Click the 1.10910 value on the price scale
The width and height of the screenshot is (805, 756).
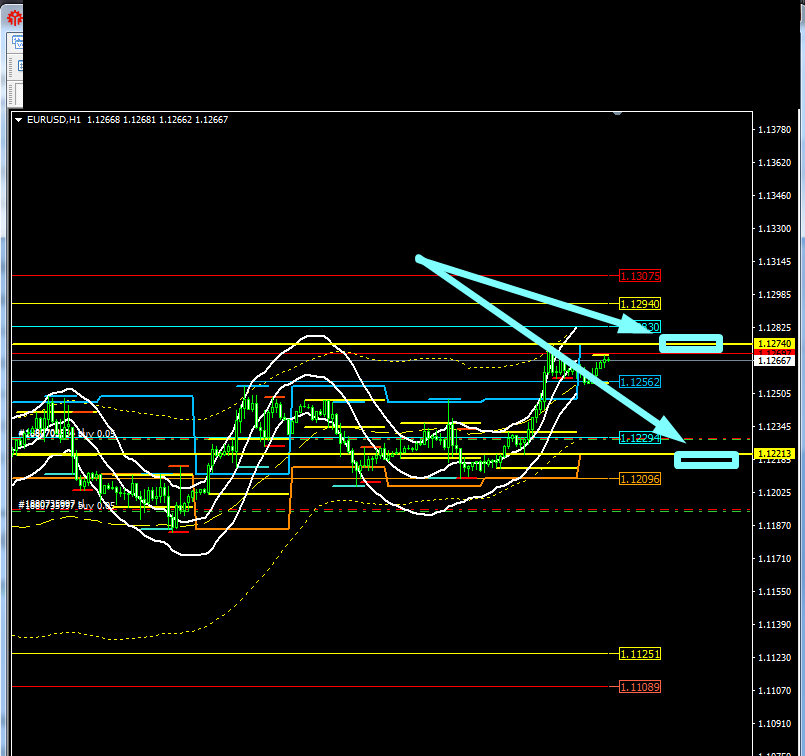[774, 724]
